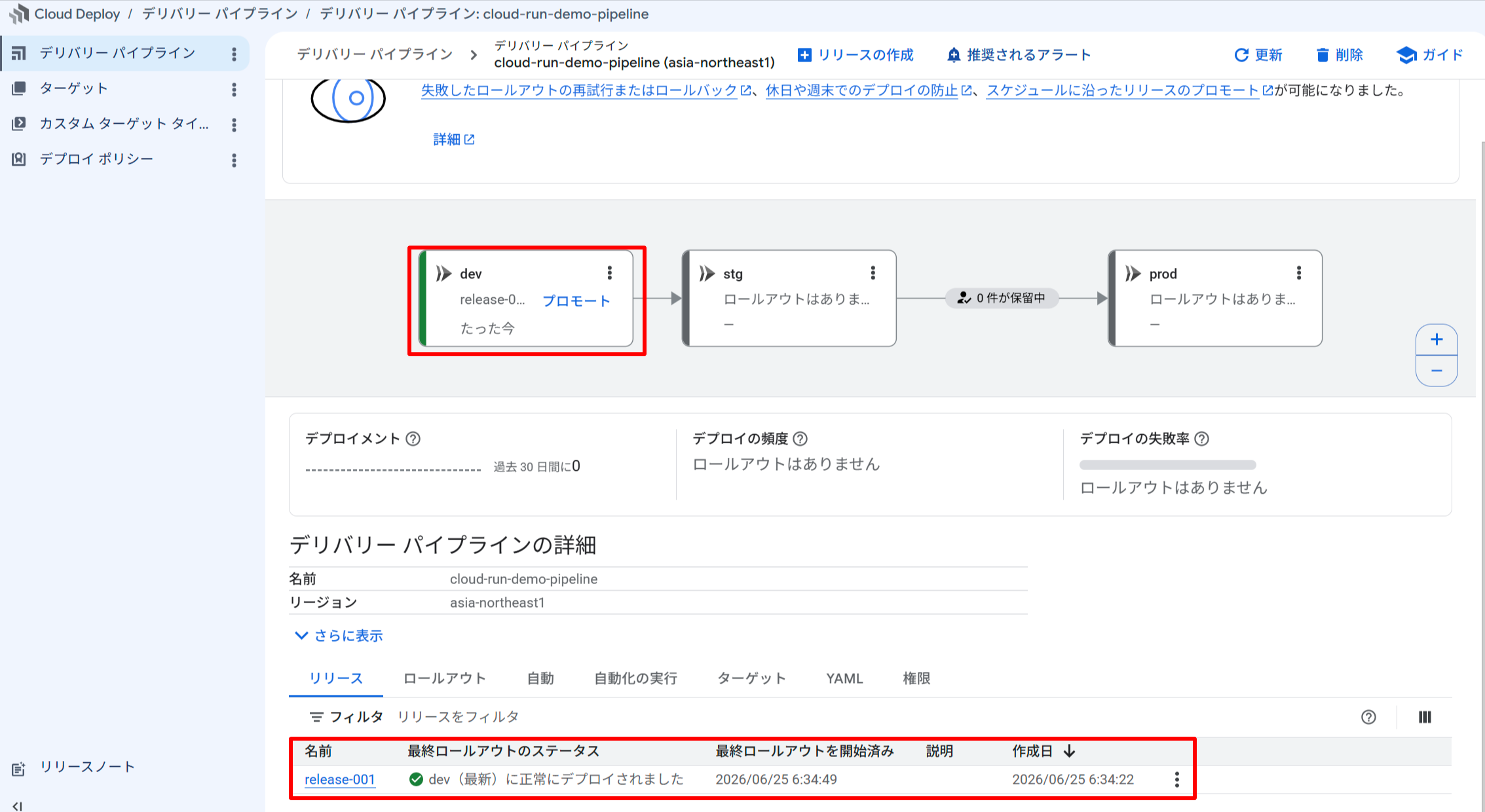
Task: Open column display options icon
Action: tap(1425, 717)
